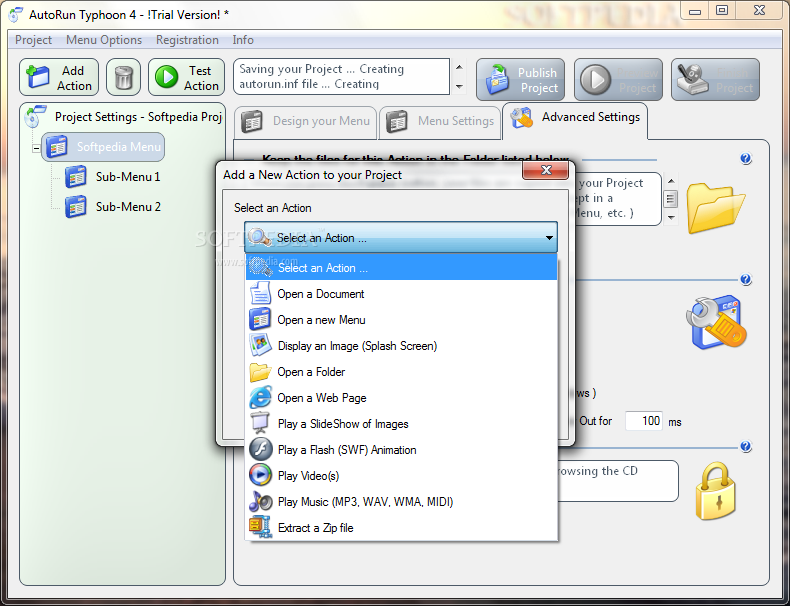The height and width of the screenshot is (606, 790).
Task: Open the Registration menu
Action: pos(187,40)
